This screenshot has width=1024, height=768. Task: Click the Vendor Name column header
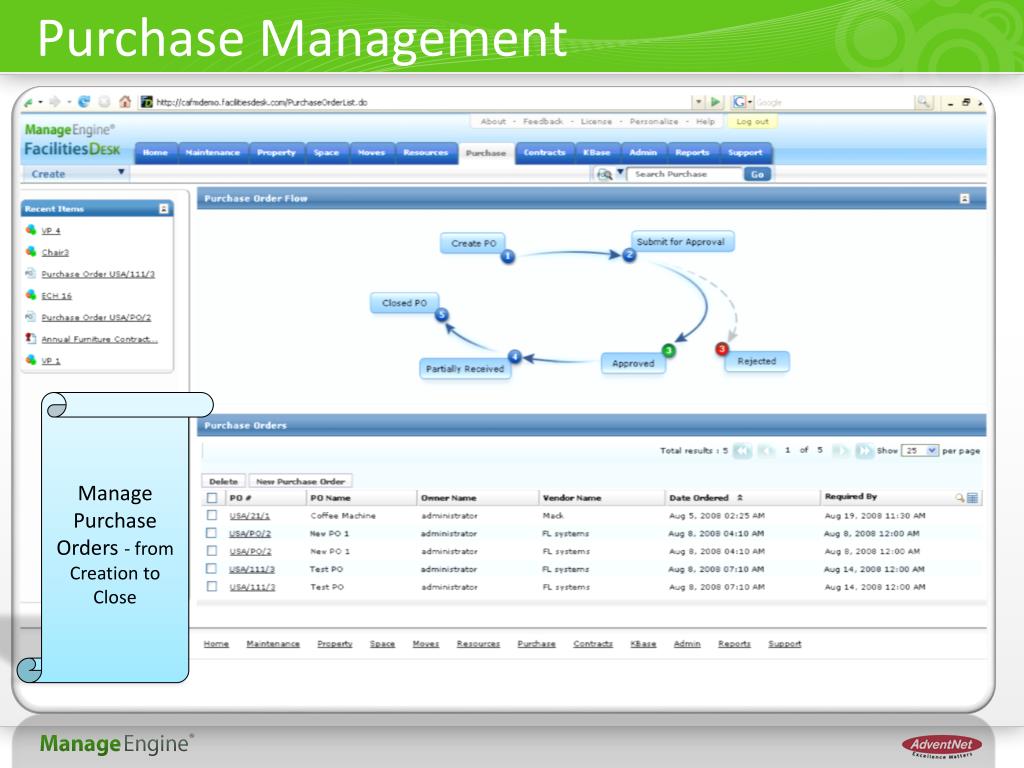[x=572, y=498]
